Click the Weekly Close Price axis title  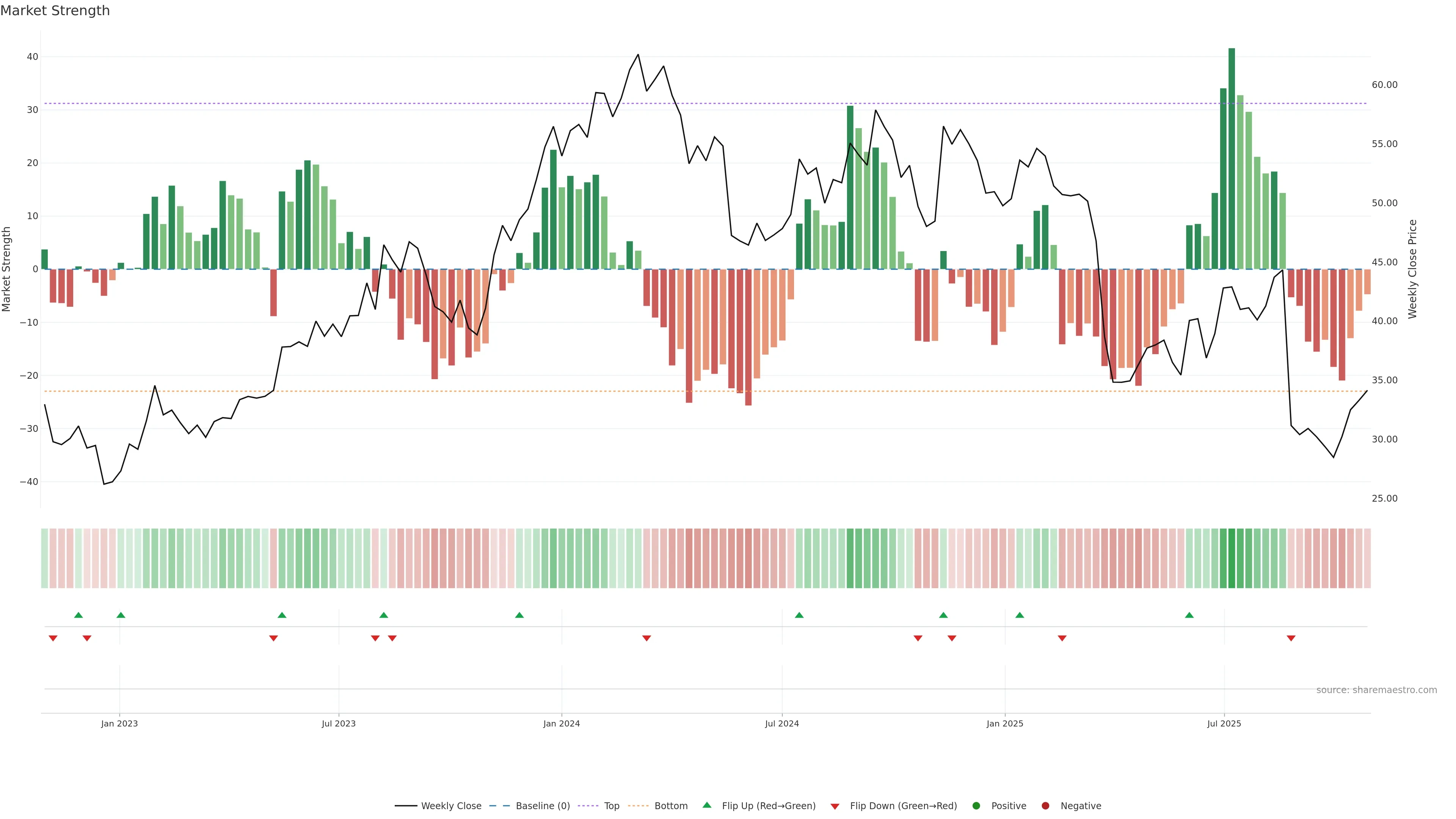pyautogui.click(x=1412, y=269)
